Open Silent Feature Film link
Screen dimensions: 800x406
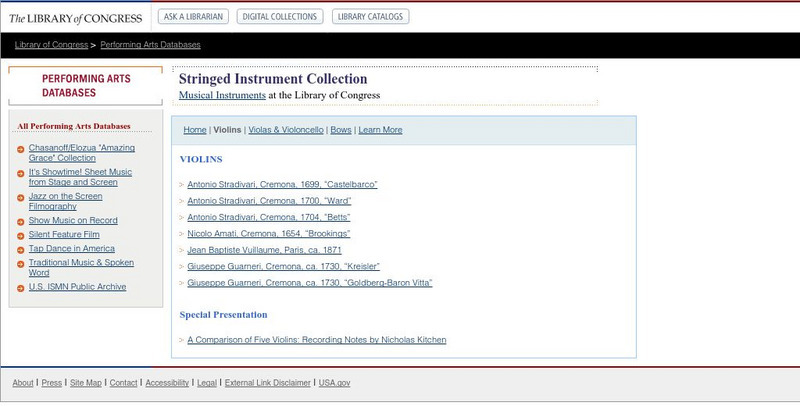pos(64,235)
